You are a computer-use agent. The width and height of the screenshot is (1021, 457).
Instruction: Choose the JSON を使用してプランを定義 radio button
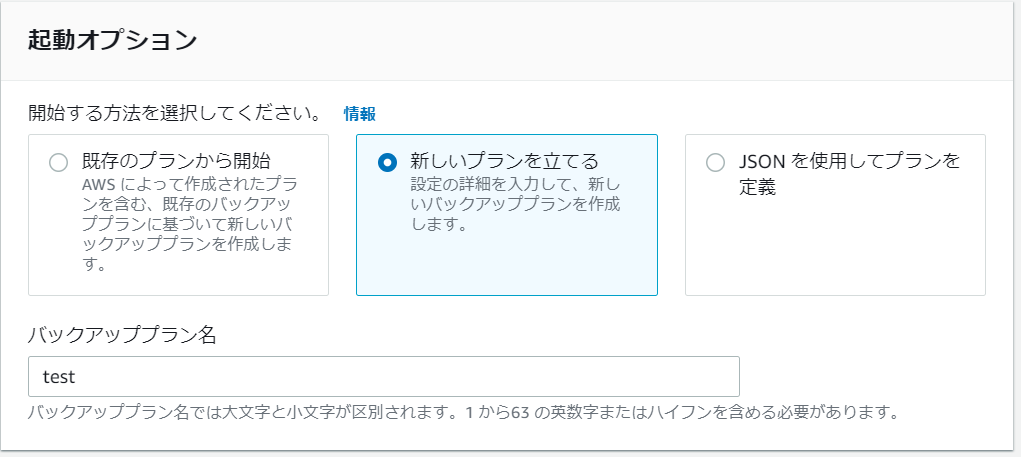(716, 163)
